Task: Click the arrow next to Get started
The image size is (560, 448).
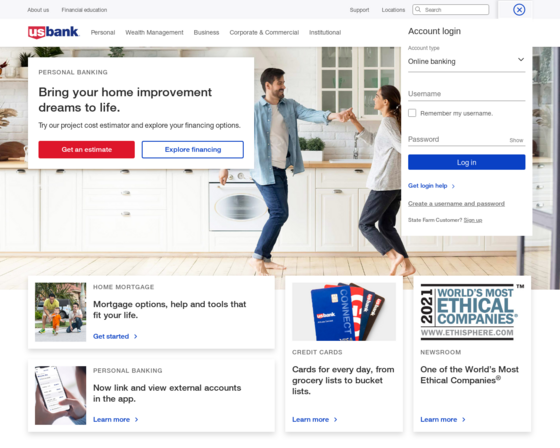Action: (135, 337)
